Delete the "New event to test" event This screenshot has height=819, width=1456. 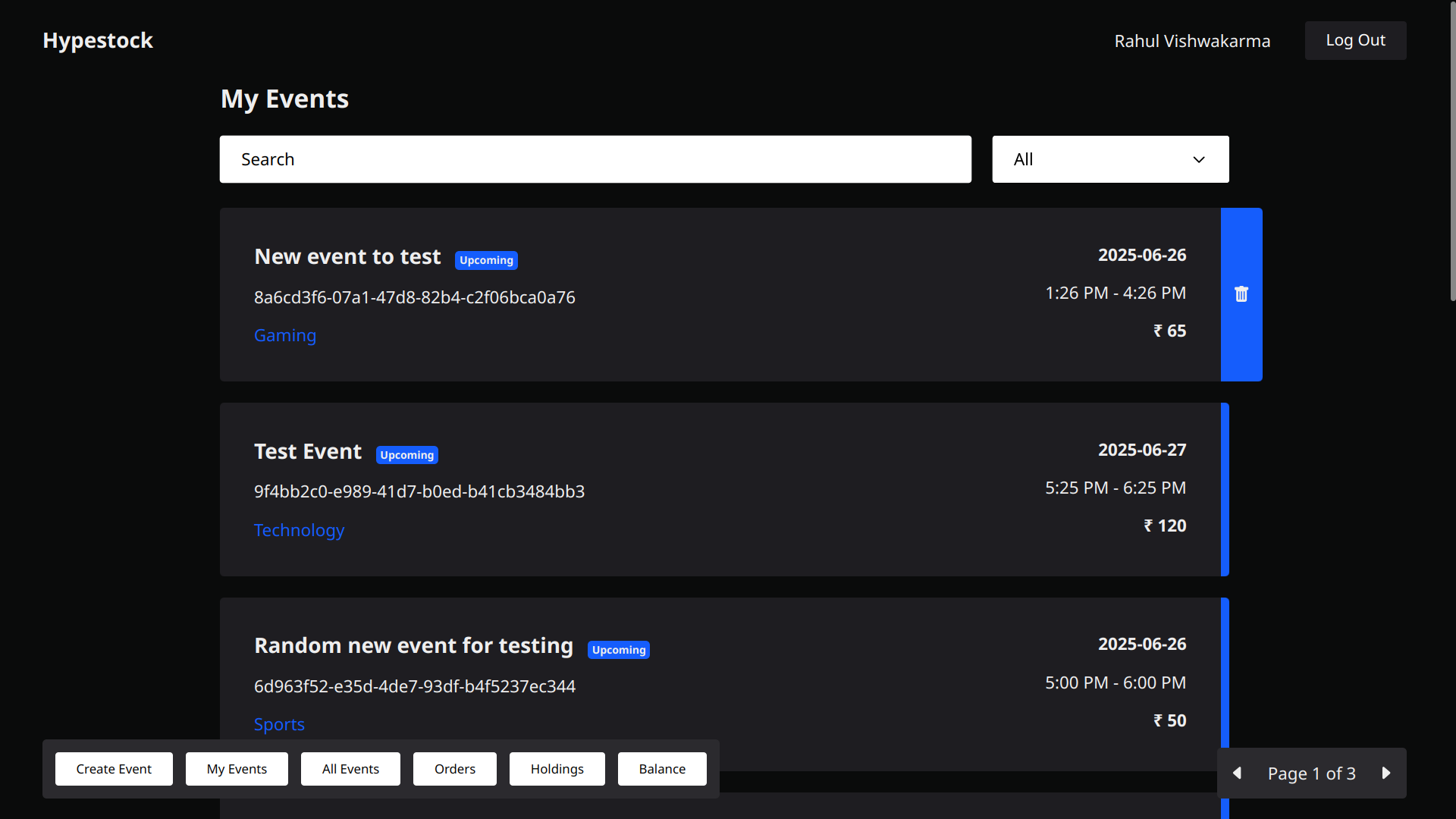coord(1241,293)
